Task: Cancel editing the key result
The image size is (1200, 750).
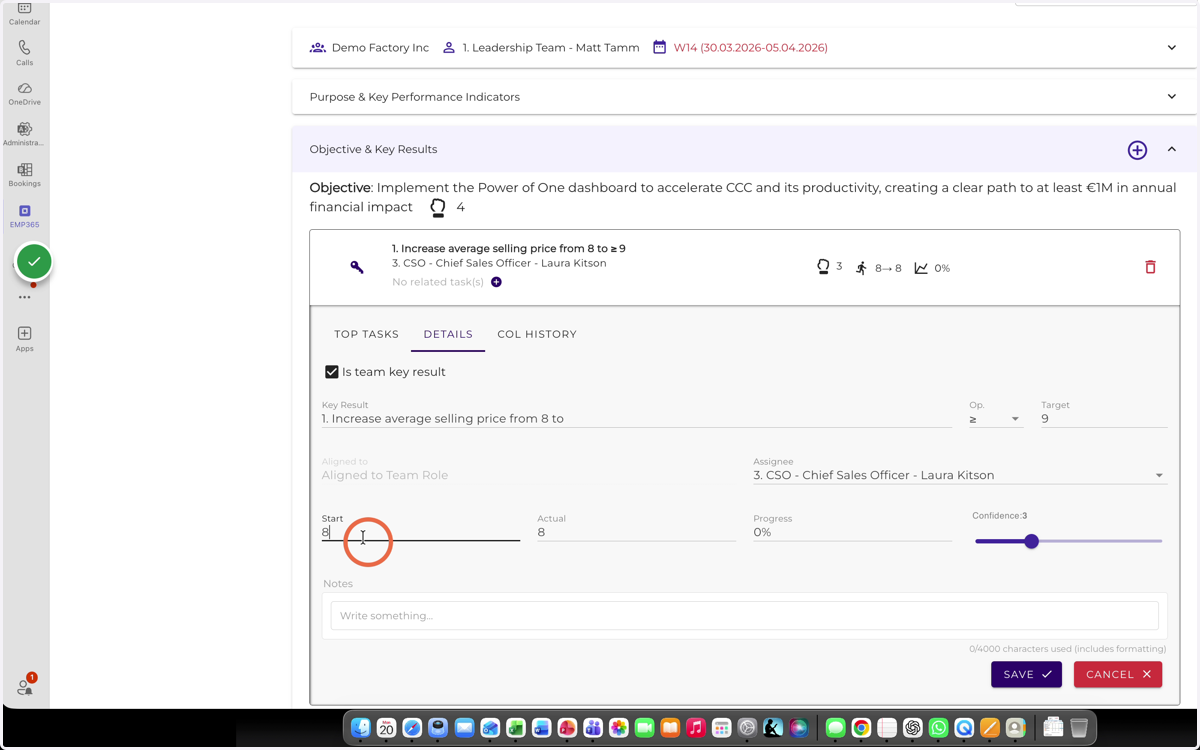Action: point(1118,674)
